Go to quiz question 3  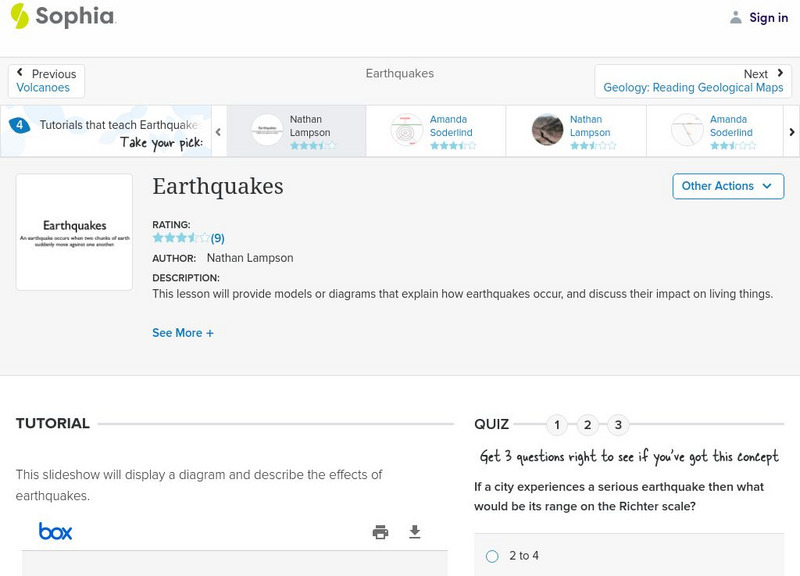click(618, 425)
